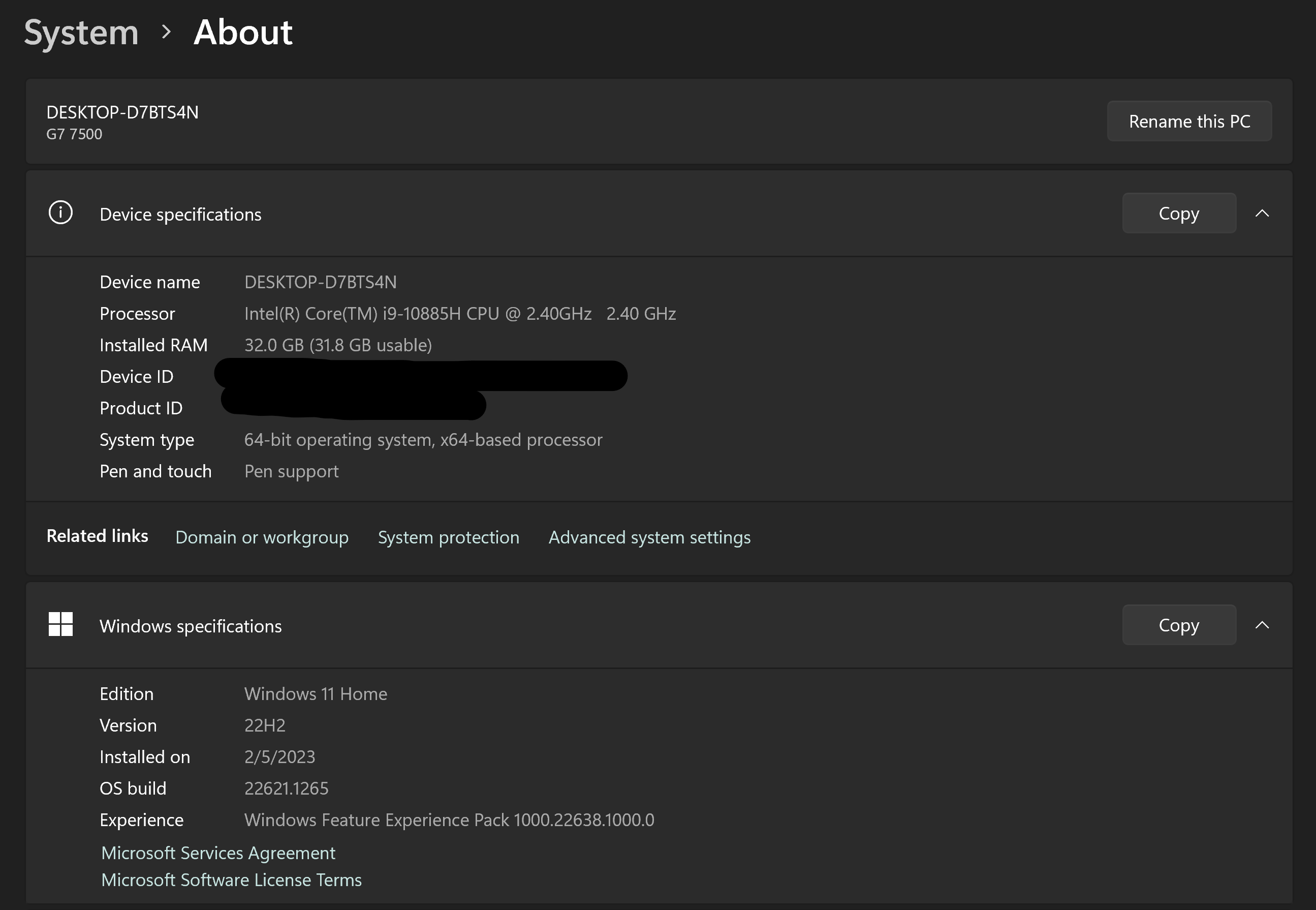Select the 32.0 GB installed RAM value

click(x=338, y=345)
